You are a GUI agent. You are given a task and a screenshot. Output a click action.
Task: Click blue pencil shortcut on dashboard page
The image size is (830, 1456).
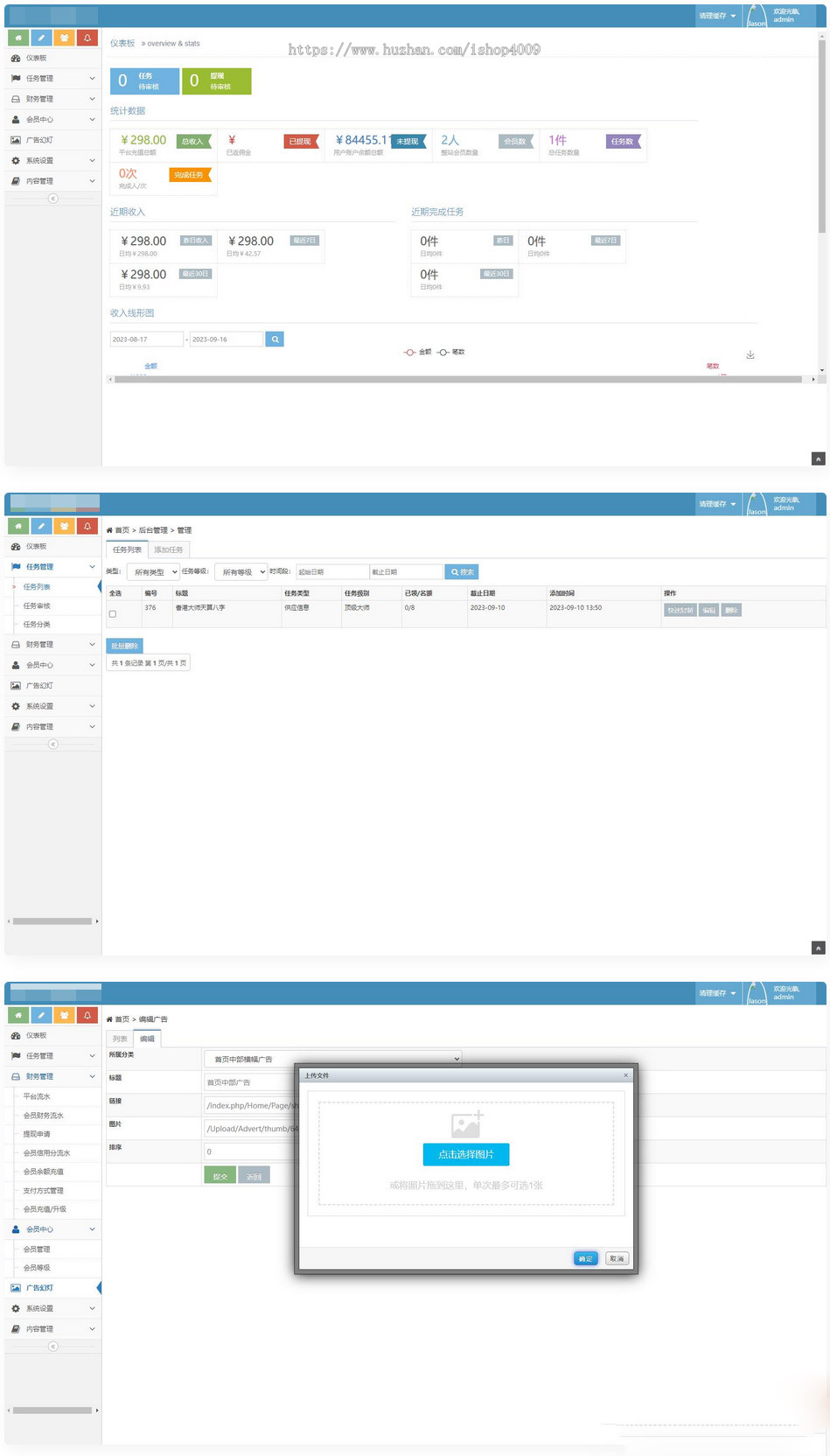(x=41, y=38)
